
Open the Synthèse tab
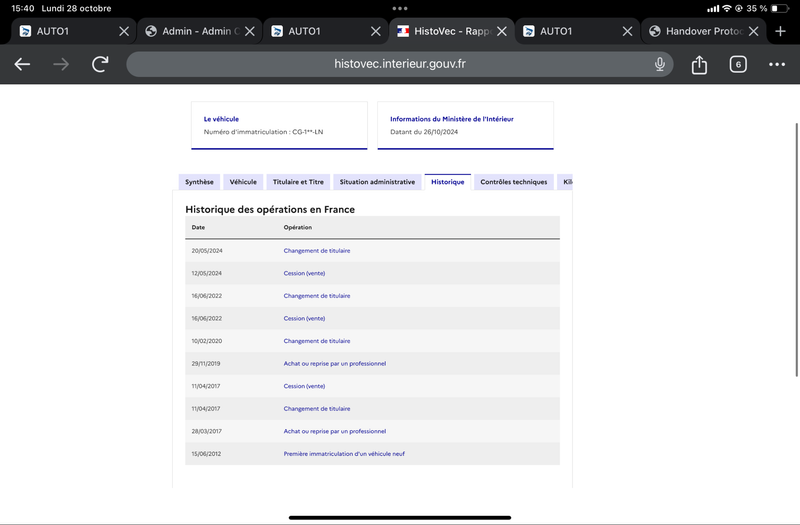pos(199,182)
